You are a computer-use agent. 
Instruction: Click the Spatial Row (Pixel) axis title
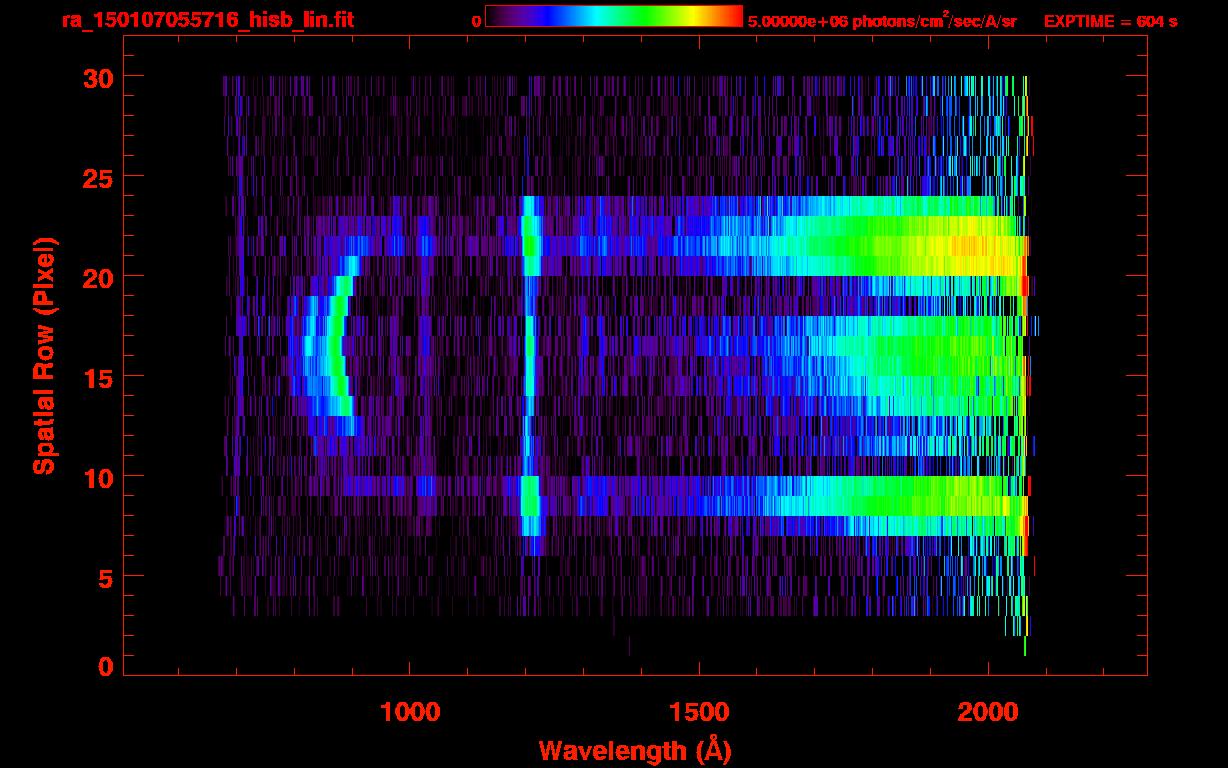44,355
